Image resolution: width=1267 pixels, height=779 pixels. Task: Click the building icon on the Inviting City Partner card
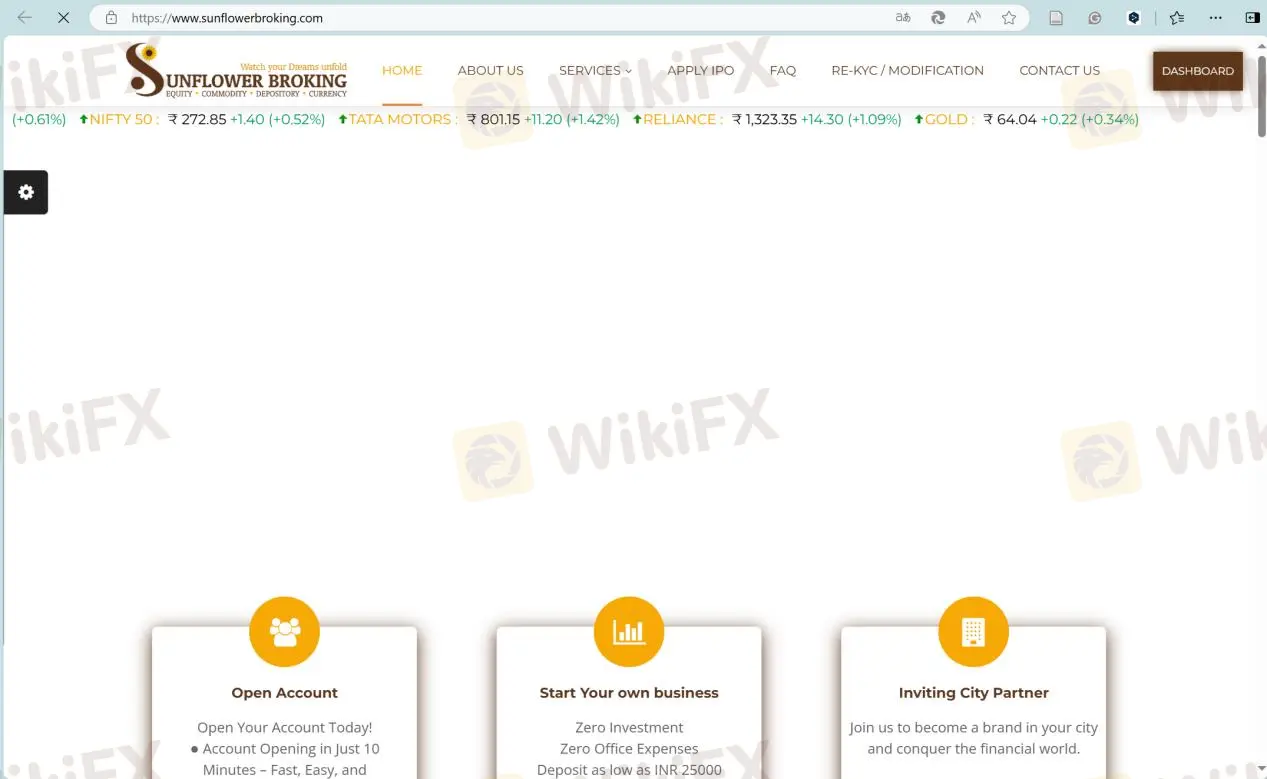point(973,631)
